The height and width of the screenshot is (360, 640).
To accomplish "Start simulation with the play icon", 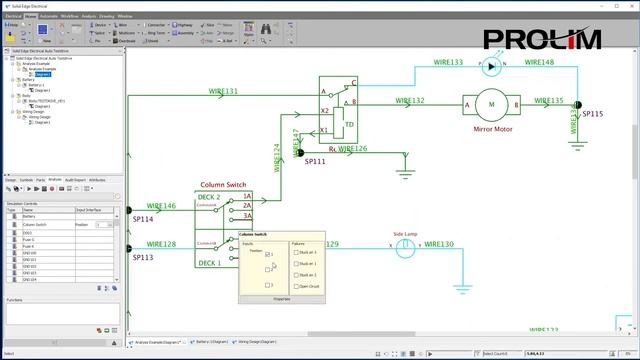I will coord(29,189).
